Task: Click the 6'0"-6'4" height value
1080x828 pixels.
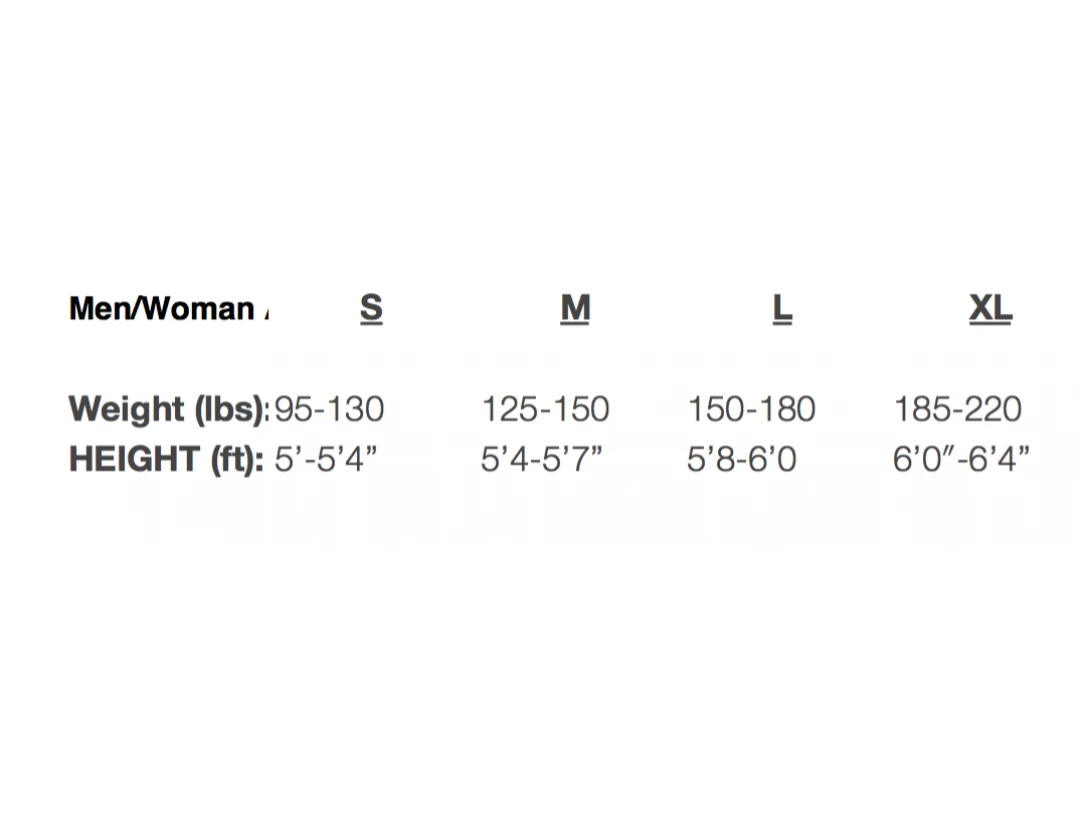Action: point(960,459)
